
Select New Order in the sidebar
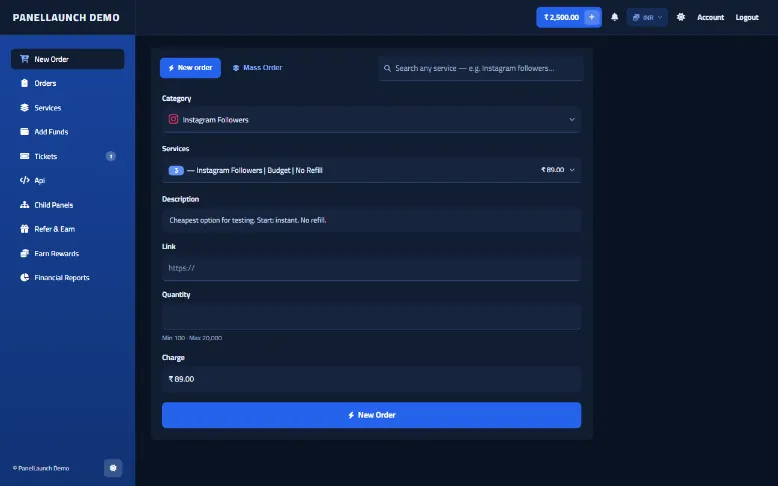67,59
